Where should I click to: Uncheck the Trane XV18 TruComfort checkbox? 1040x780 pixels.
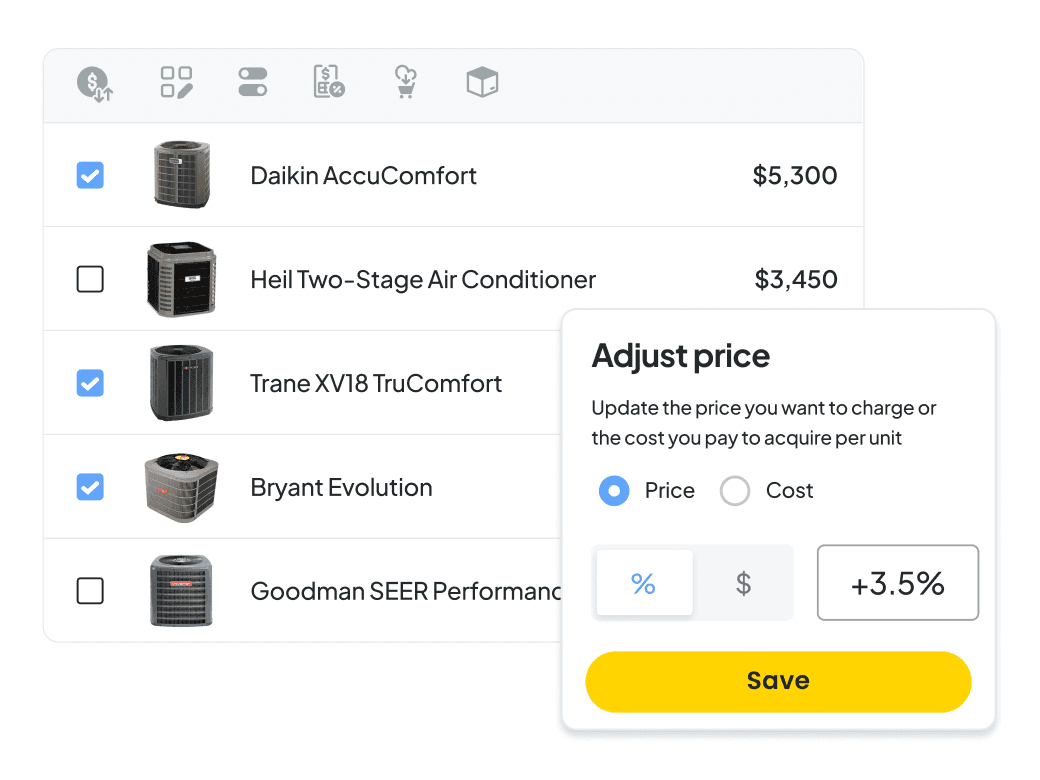pos(90,383)
